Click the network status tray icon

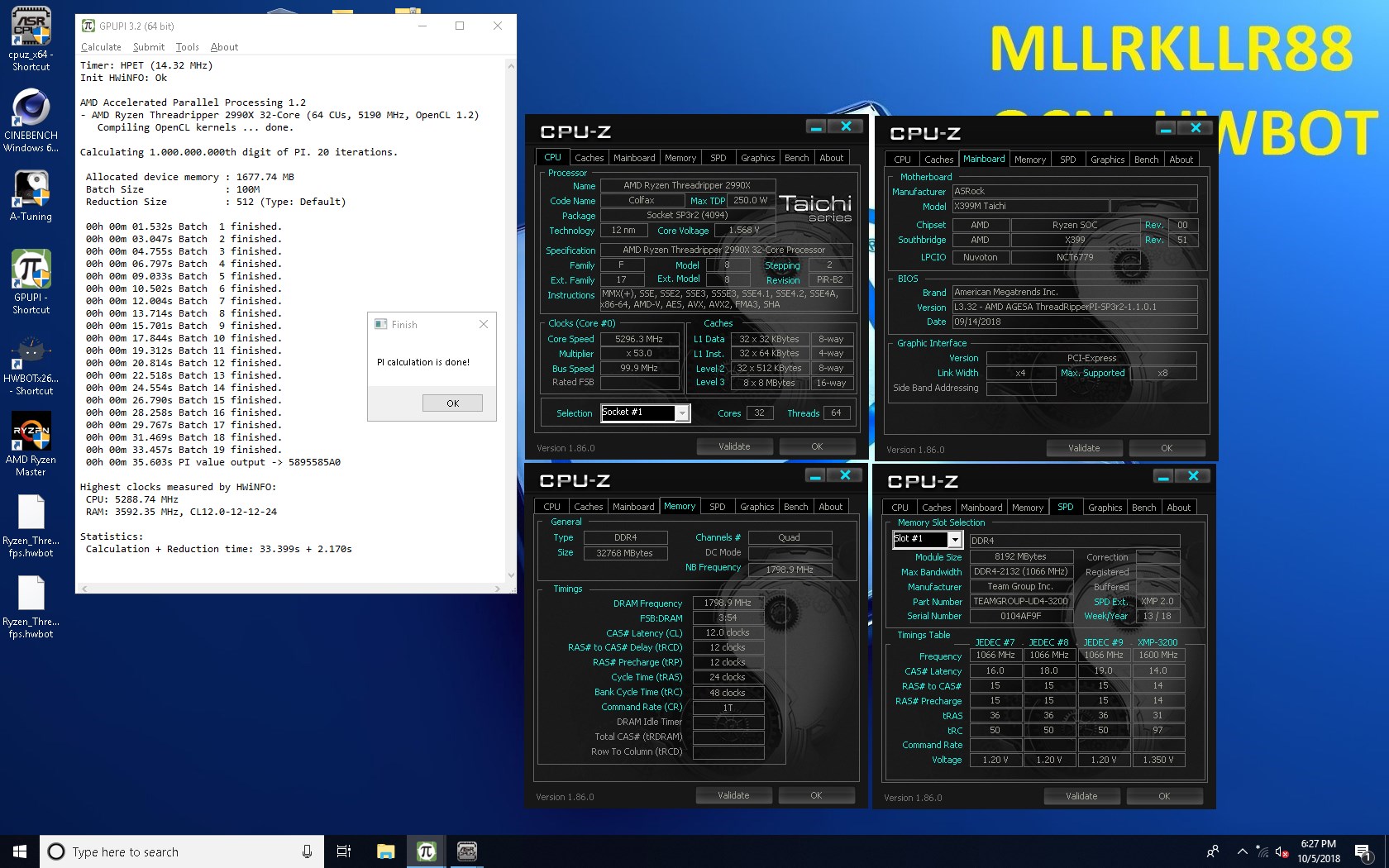[1262, 851]
